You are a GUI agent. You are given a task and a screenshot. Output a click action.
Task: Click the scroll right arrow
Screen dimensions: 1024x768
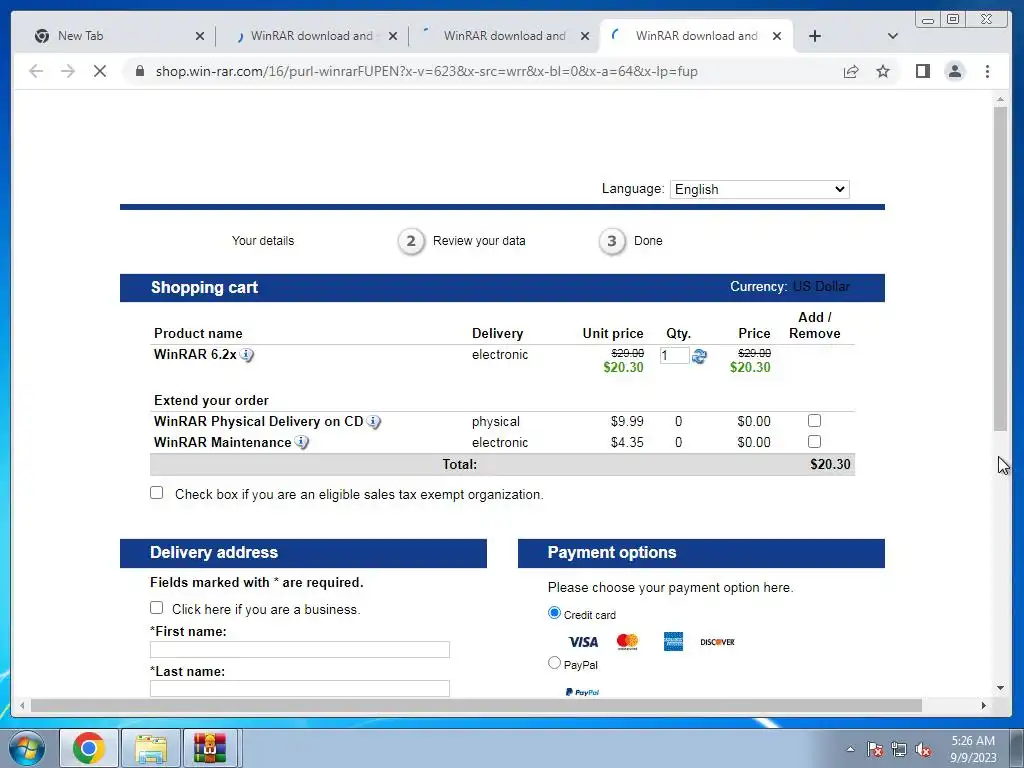click(x=984, y=705)
